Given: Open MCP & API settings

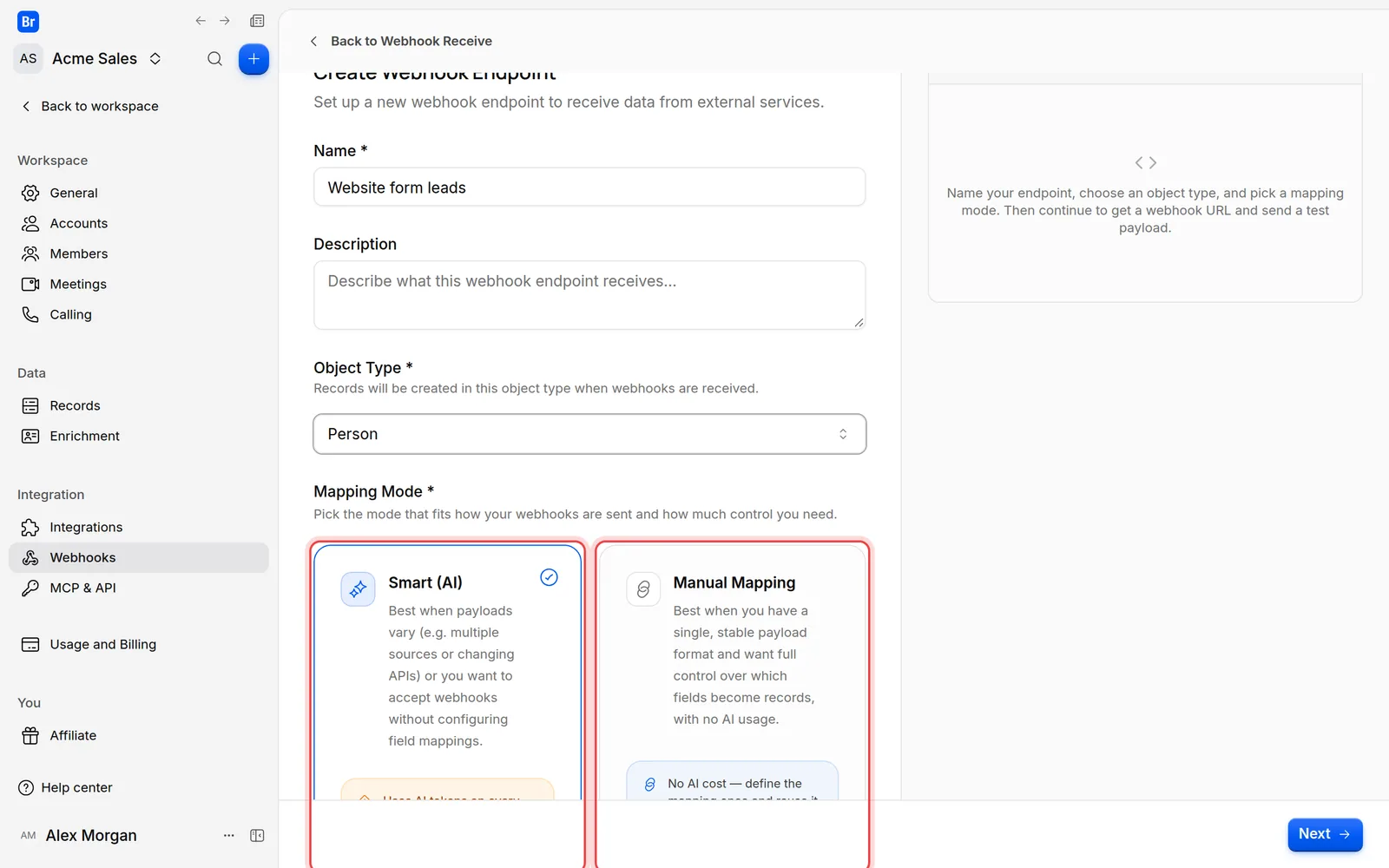Looking at the screenshot, I should [139, 588].
